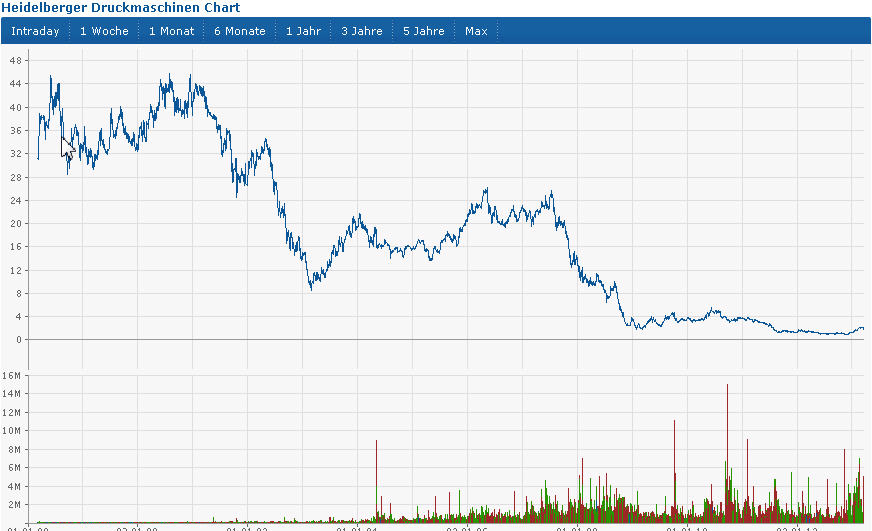Open the 3 Jahre chart view
Screen dimensions: 872x531
[361, 31]
